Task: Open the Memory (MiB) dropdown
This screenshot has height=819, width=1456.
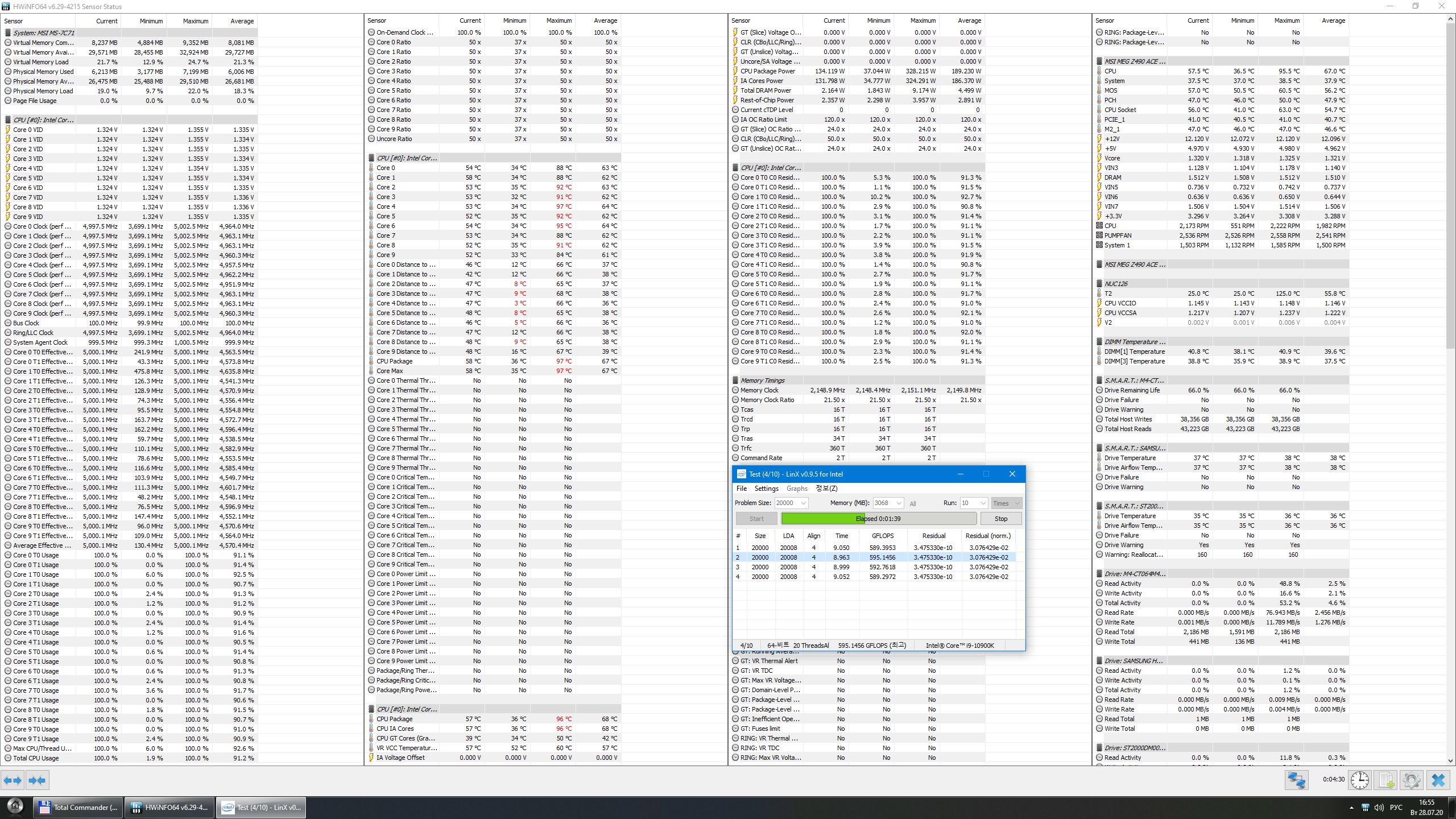Action: 899,503
